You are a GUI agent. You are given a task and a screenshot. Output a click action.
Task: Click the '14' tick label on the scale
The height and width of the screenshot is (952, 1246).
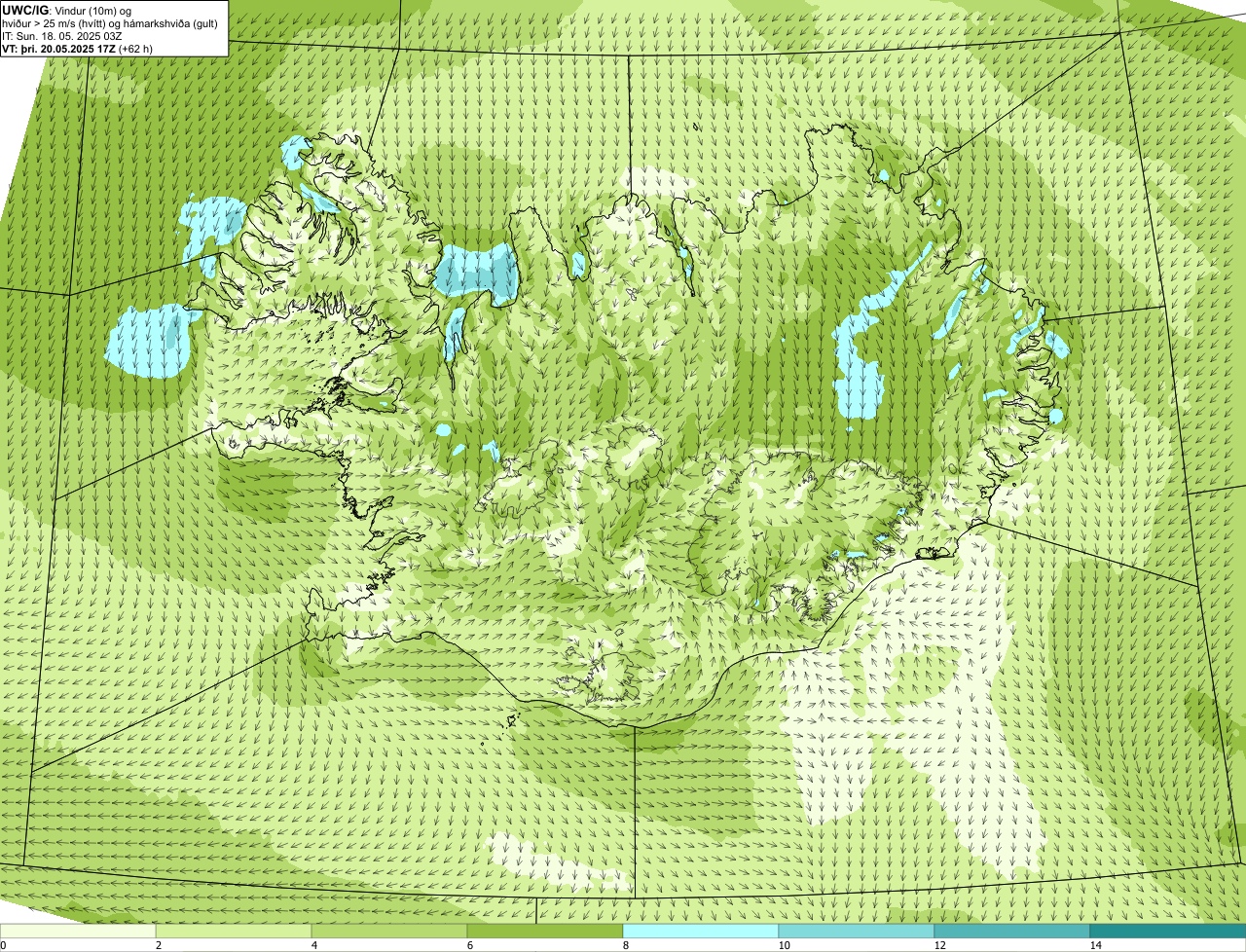click(x=1095, y=945)
